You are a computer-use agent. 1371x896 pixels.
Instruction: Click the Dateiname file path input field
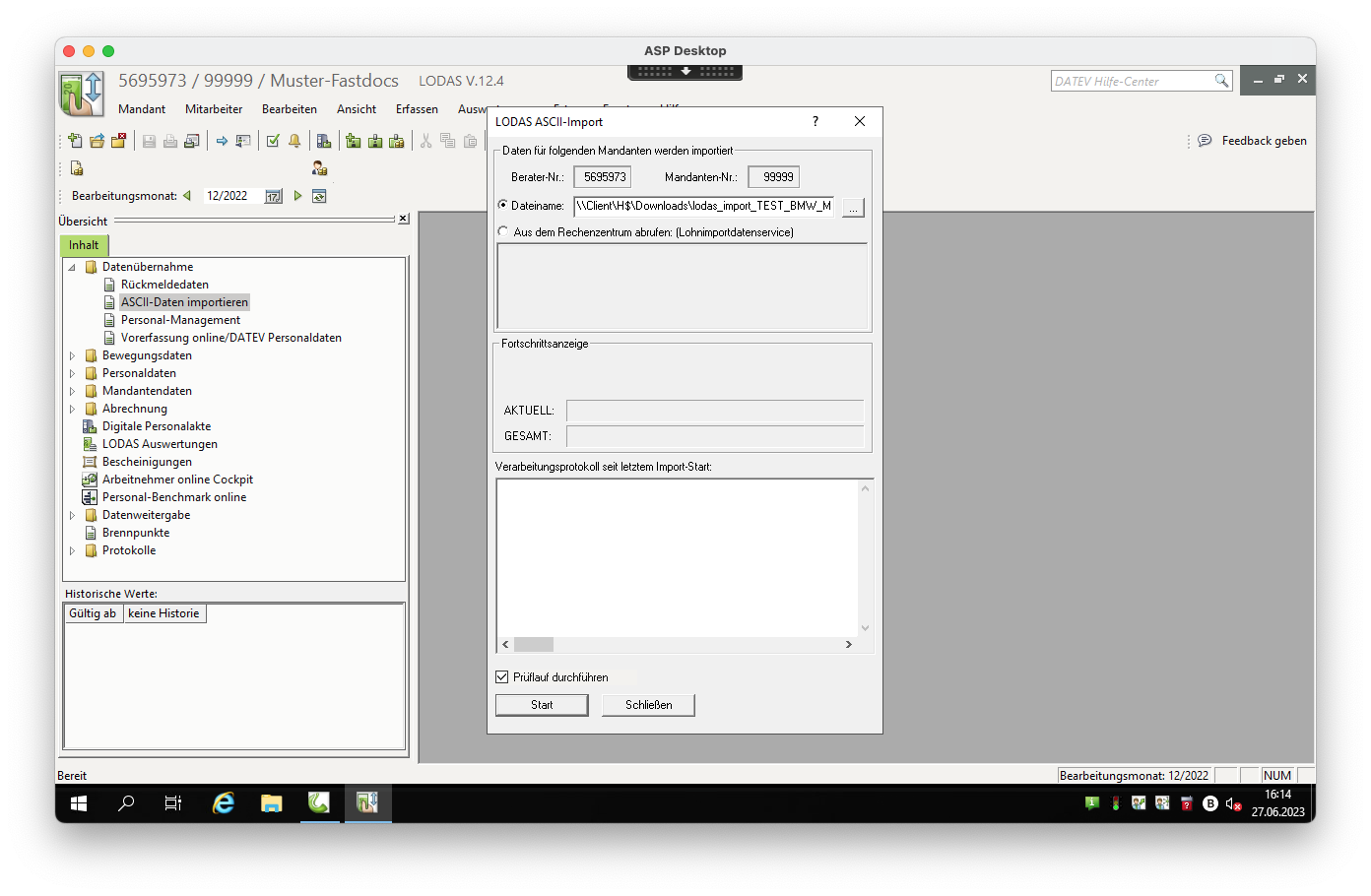click(x=704, y=206)
